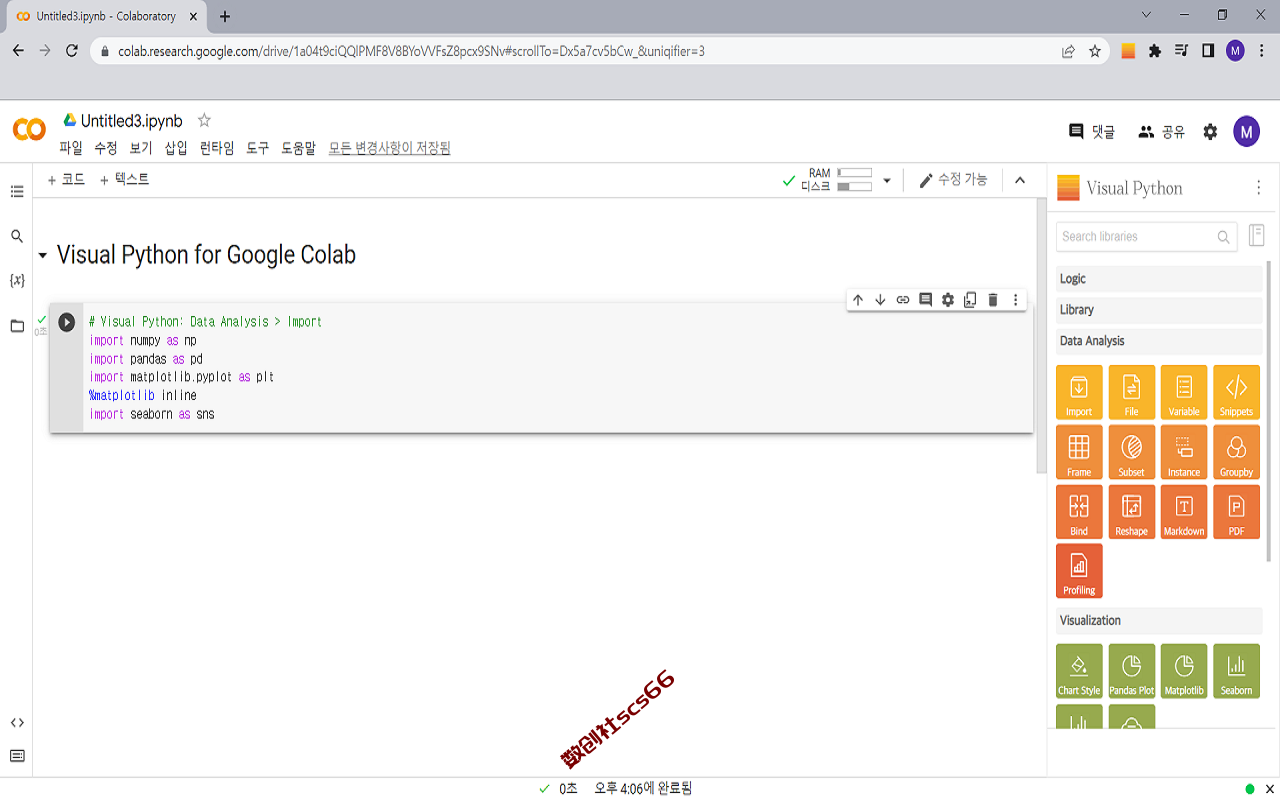The height and width of the screenshot is (800, 1280).
Task: Select the Seaborn chart tool
Action: coord(1236,671)
